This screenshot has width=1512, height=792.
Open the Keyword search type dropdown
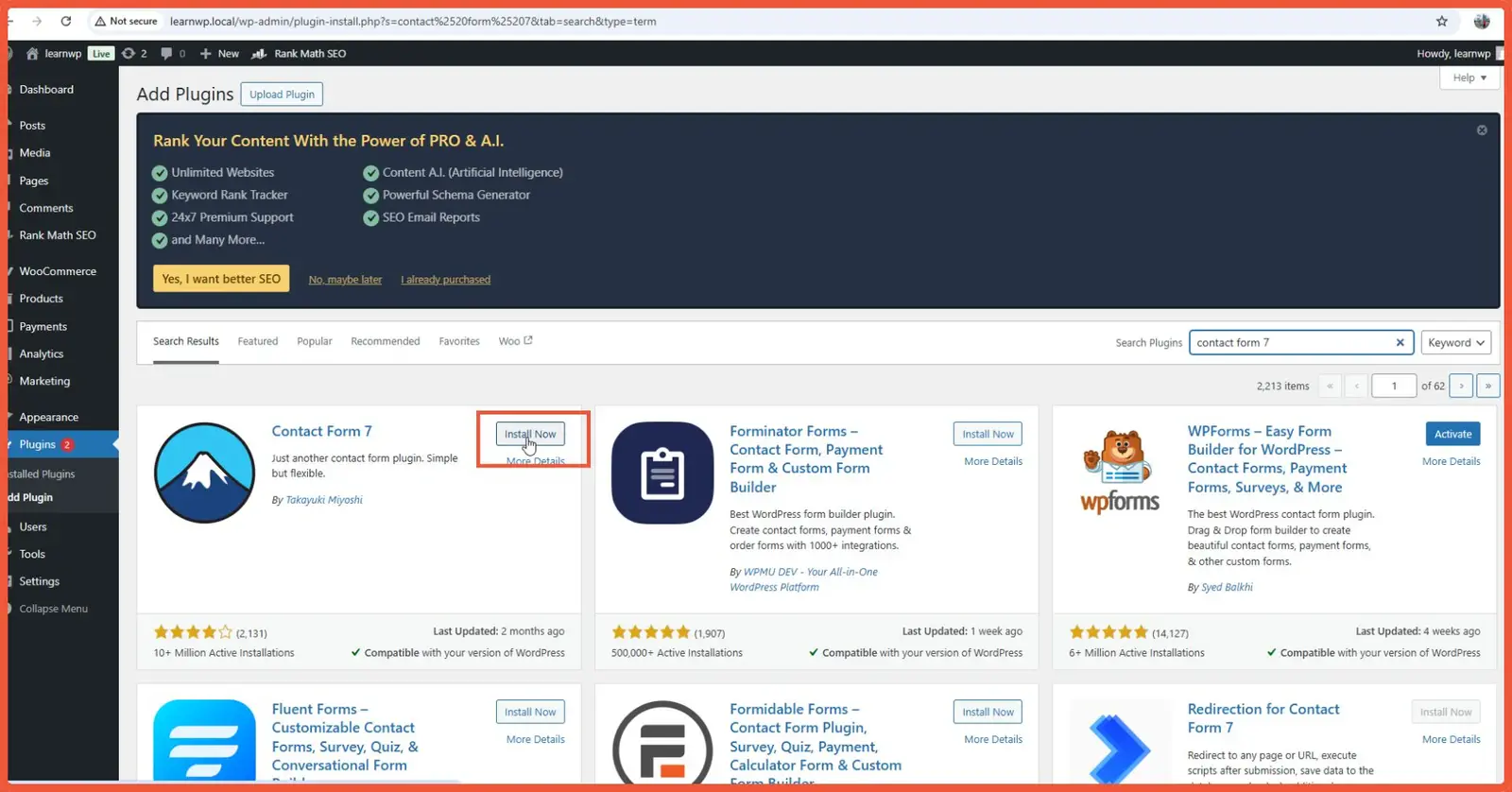[x=1455, y=343]
